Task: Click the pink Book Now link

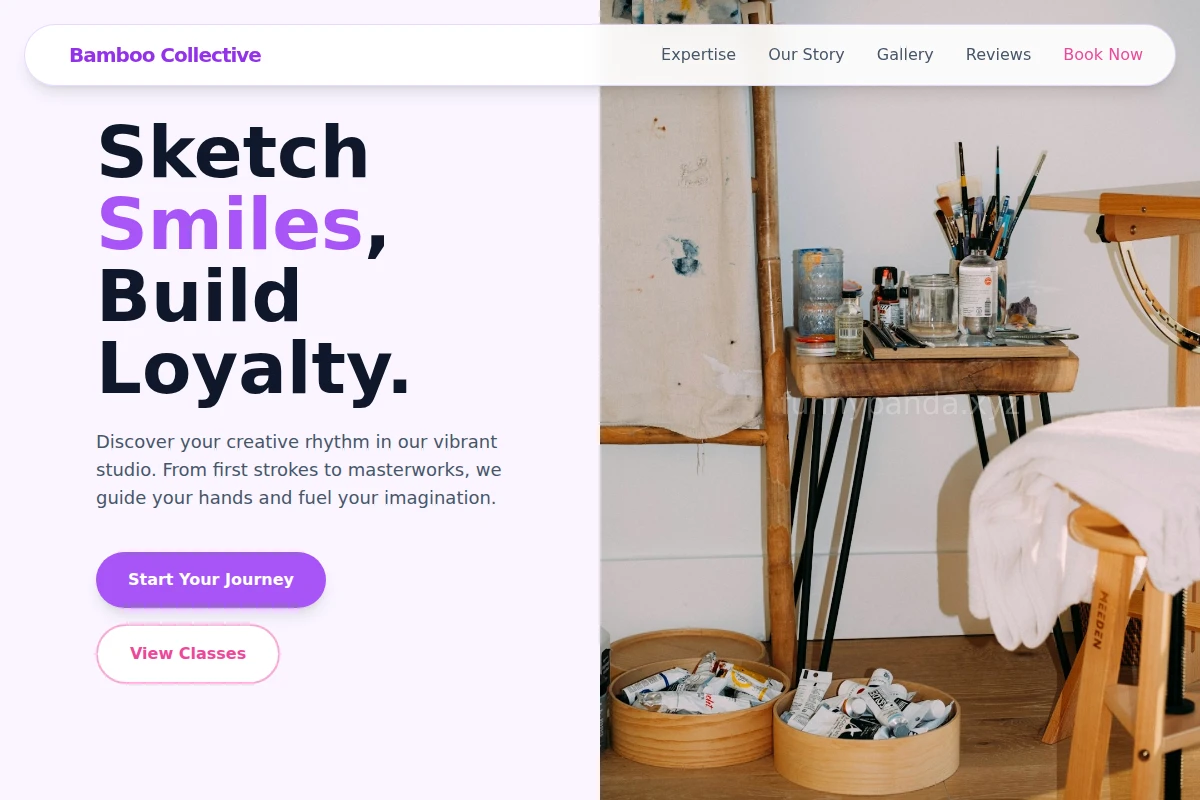Action: (1103, 55)
